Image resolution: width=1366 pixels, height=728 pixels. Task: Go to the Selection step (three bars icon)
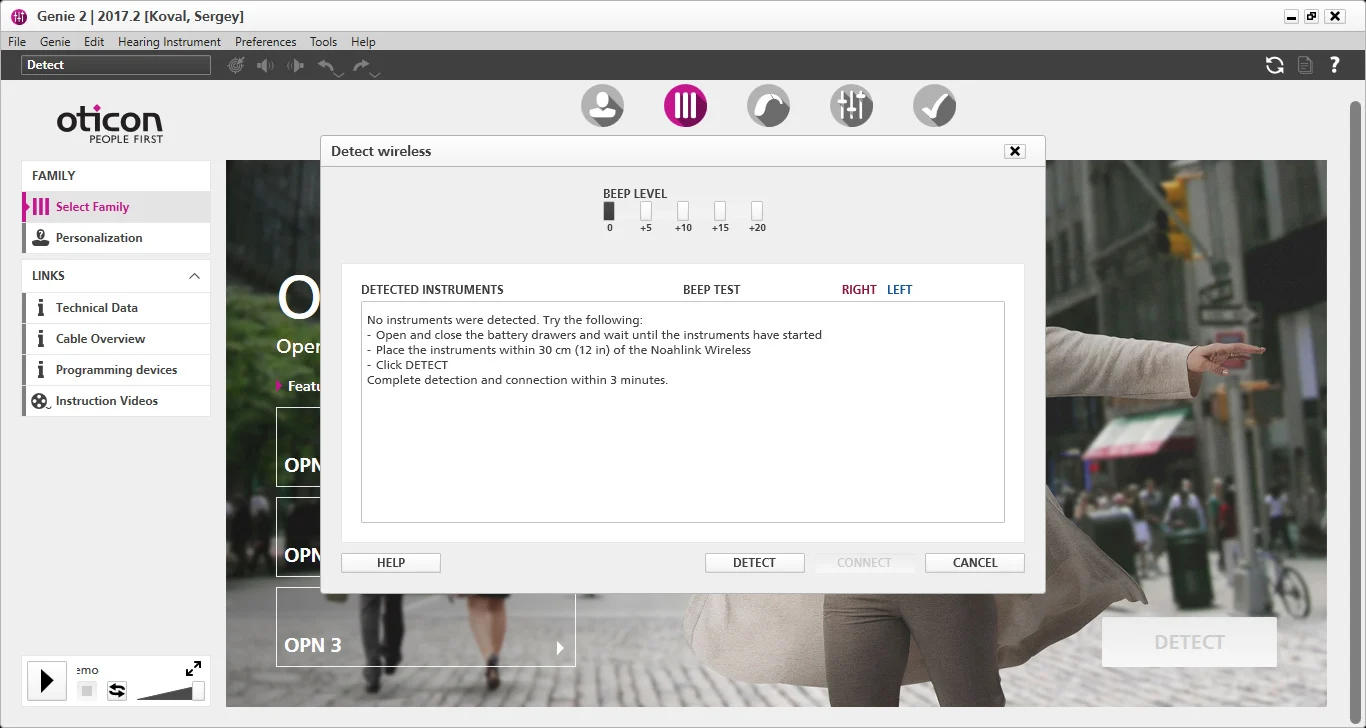point(685,105)
